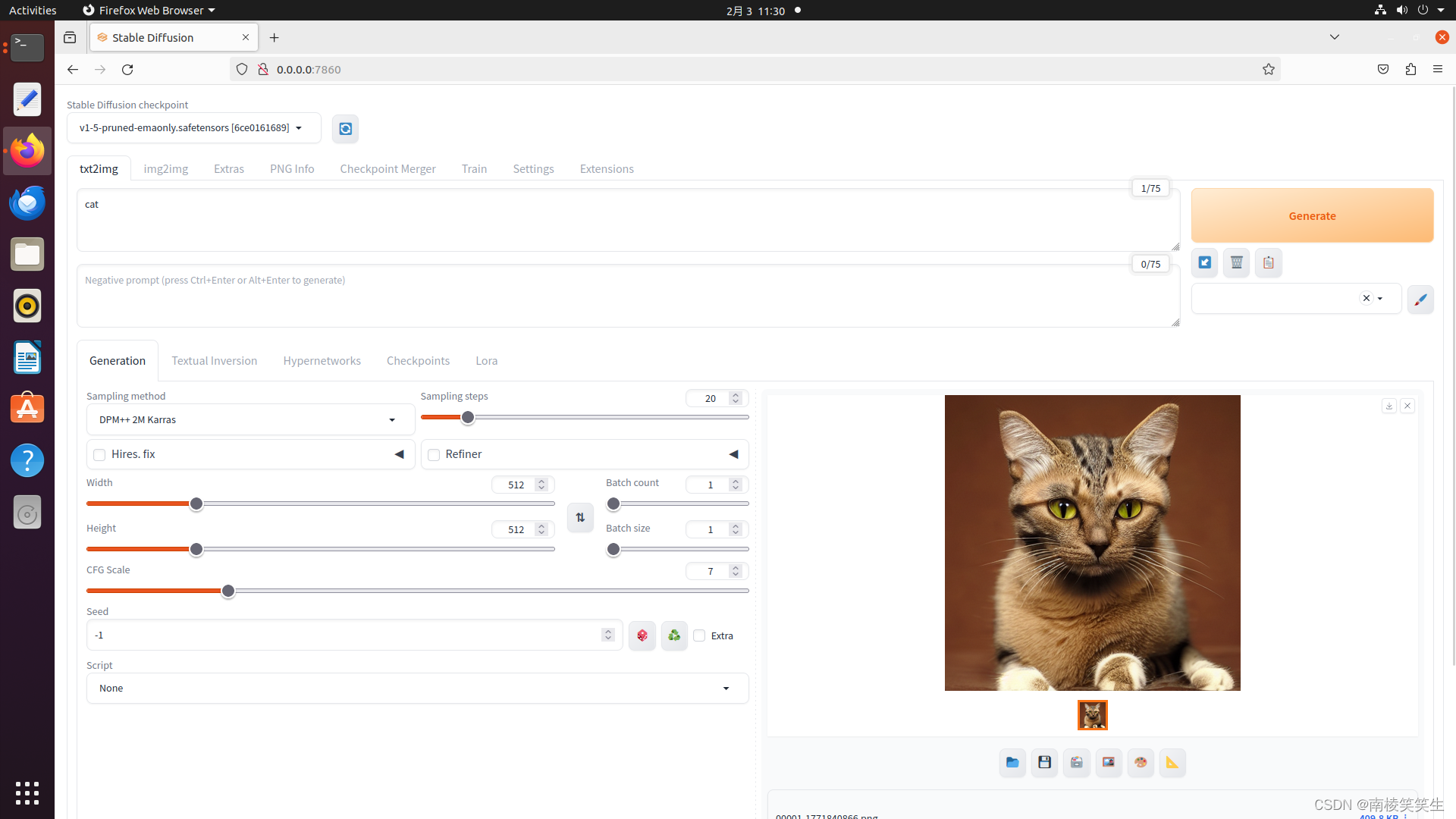The width and height of the screenshot is (1456, 819).
Task: Expand the Refiner section triangle
Action: [733, 454]
